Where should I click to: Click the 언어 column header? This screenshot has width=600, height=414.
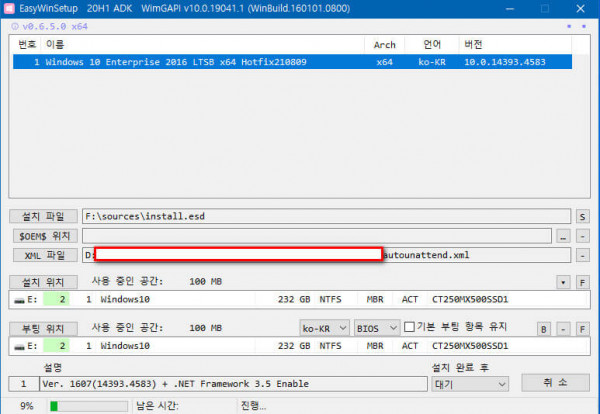pos(432,44)
